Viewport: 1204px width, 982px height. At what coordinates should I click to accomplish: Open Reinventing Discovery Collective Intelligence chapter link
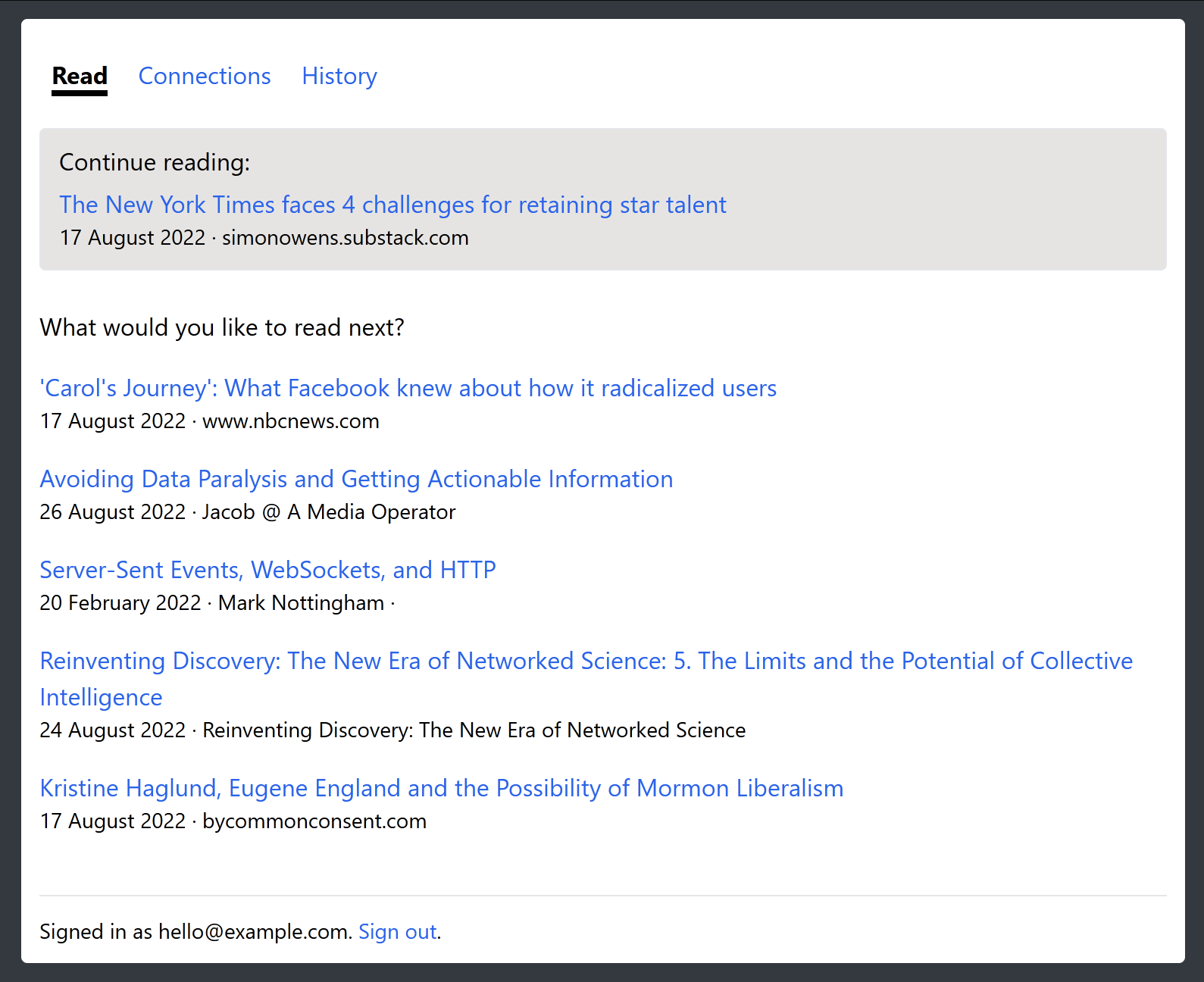pyautogui.click(x=586, y=679)
